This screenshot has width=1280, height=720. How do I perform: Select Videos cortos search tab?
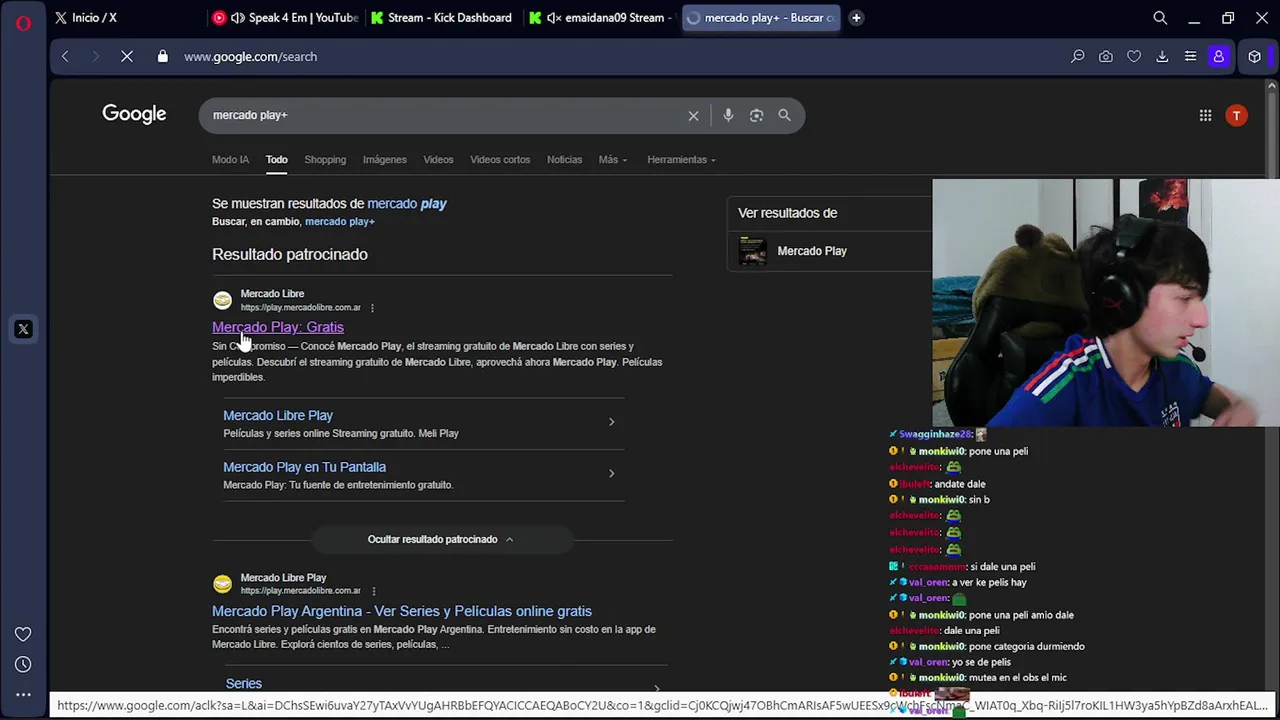[x=500, y=160]
